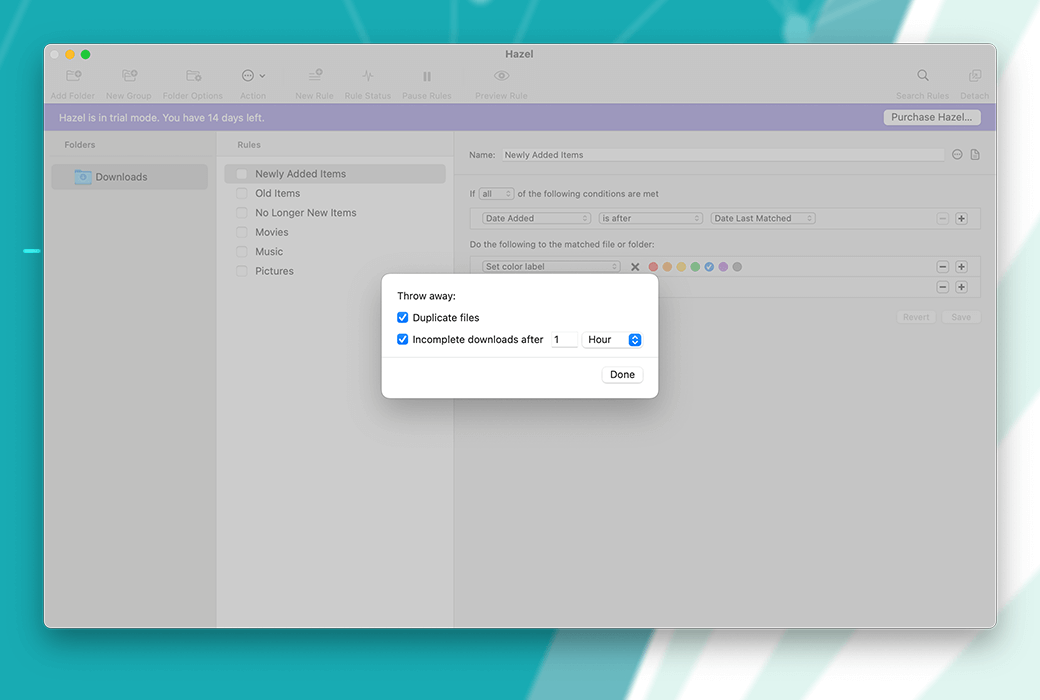Select the Downloads folder in sidebar
The width and height of the screenshot is (1040, 700).
click(121, 177)
